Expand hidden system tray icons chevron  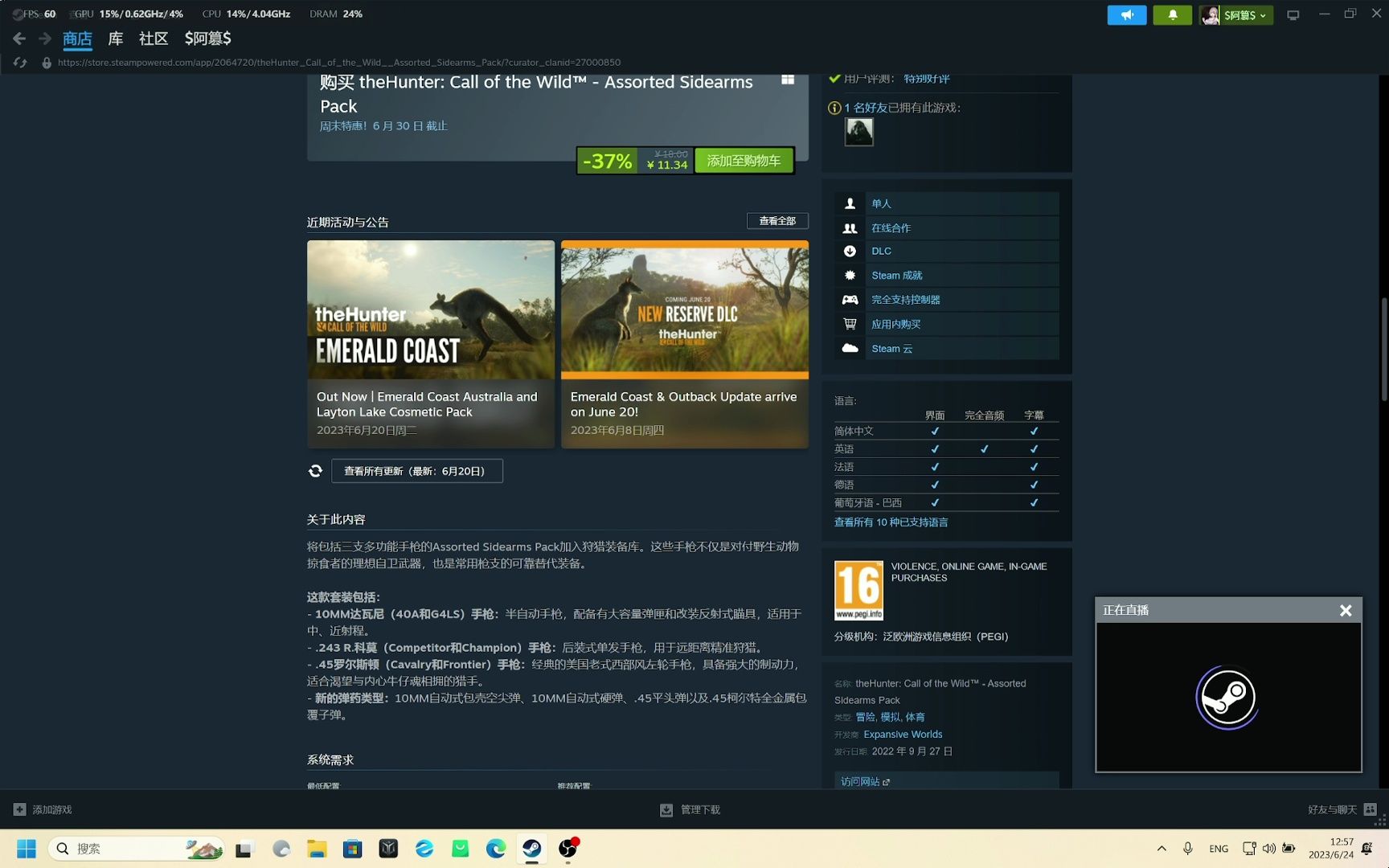(x=1162, y=849)
